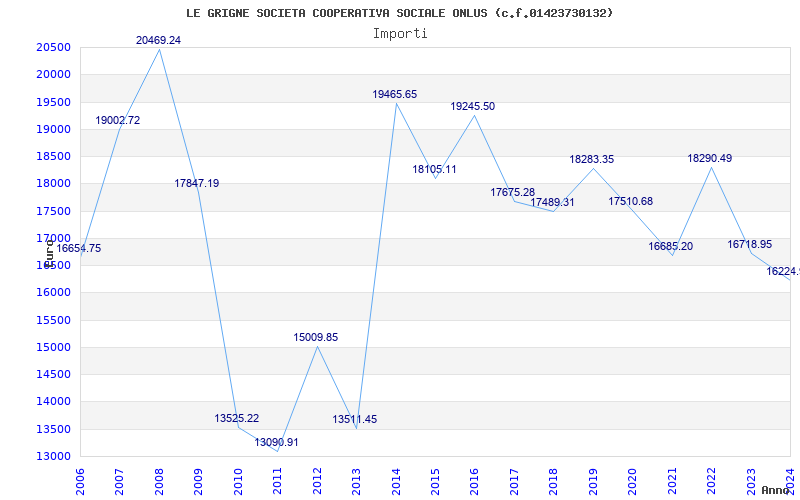Click y-axis value 15000
Viewport: 800px width, 500px height.
53,347
